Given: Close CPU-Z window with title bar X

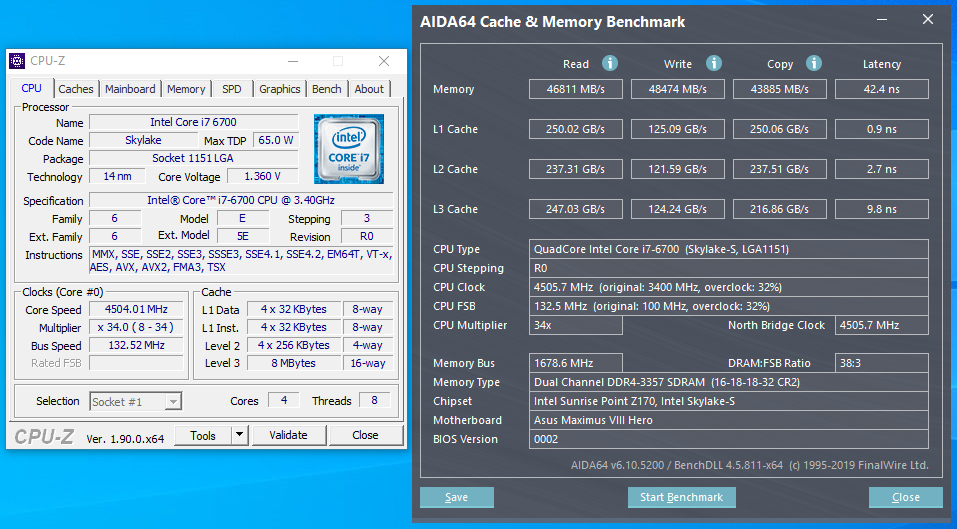Looking at the screenshot, I should click(383, 61).
